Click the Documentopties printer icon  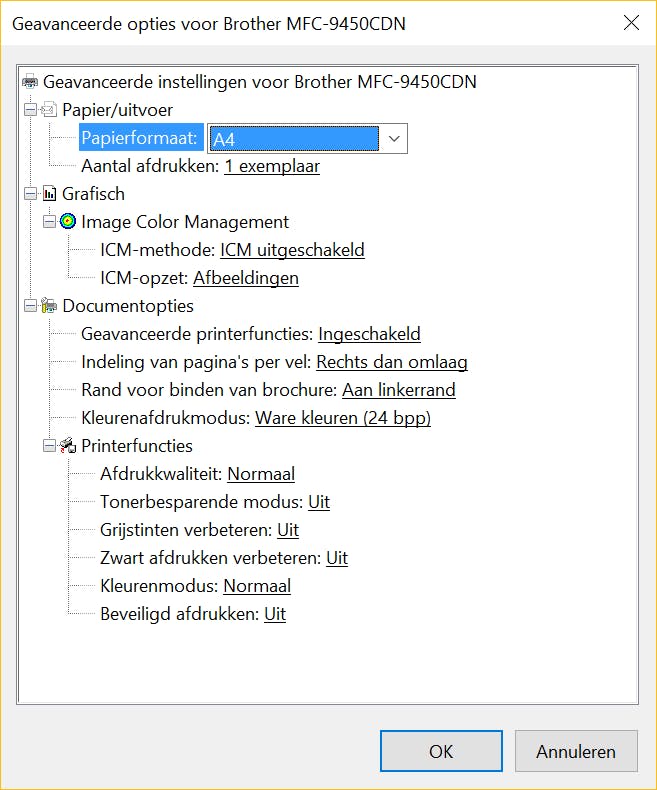pyautogui.click(x=49, y=305)
